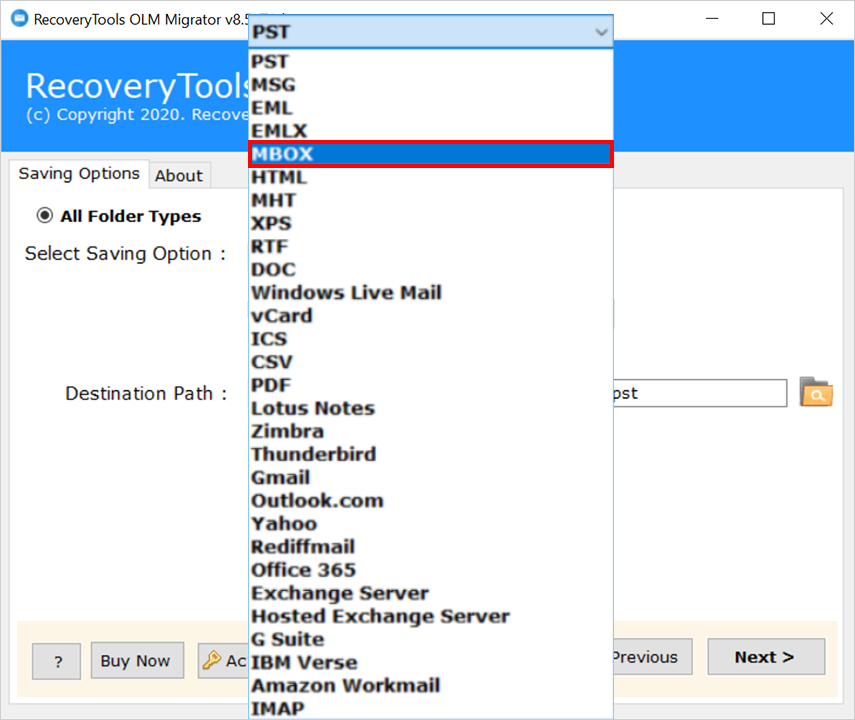This screenshot has height=720, width=855.
Task: Pick DOC saving format
Action: click(x=431, y=269)
